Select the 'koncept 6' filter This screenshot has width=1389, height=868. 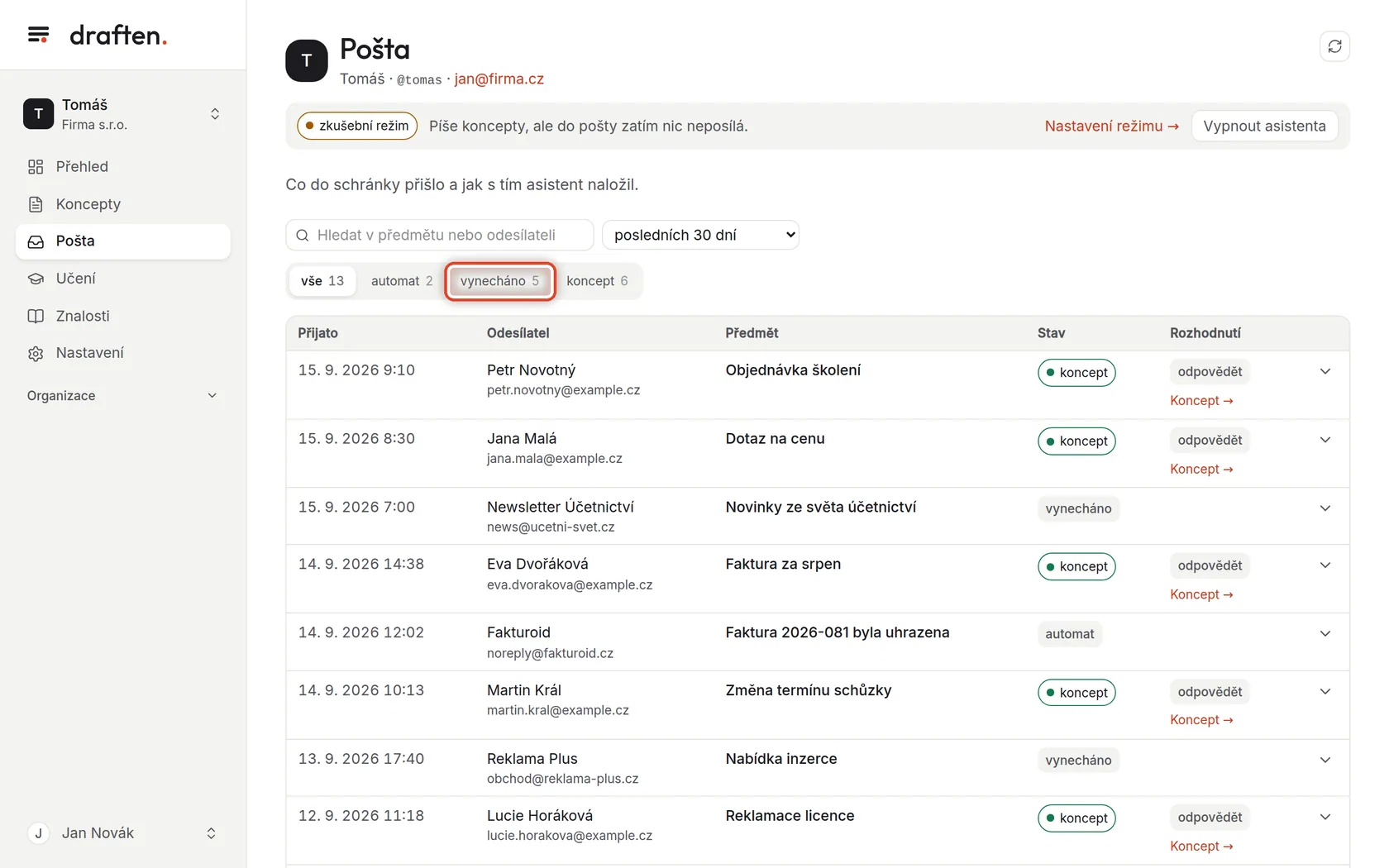point(597,281)
